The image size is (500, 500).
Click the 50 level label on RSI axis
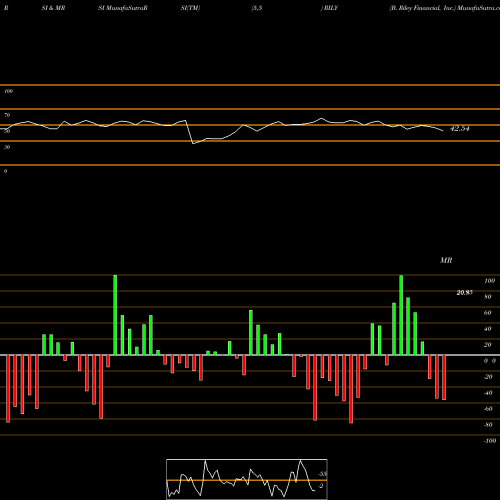(7, 131)
